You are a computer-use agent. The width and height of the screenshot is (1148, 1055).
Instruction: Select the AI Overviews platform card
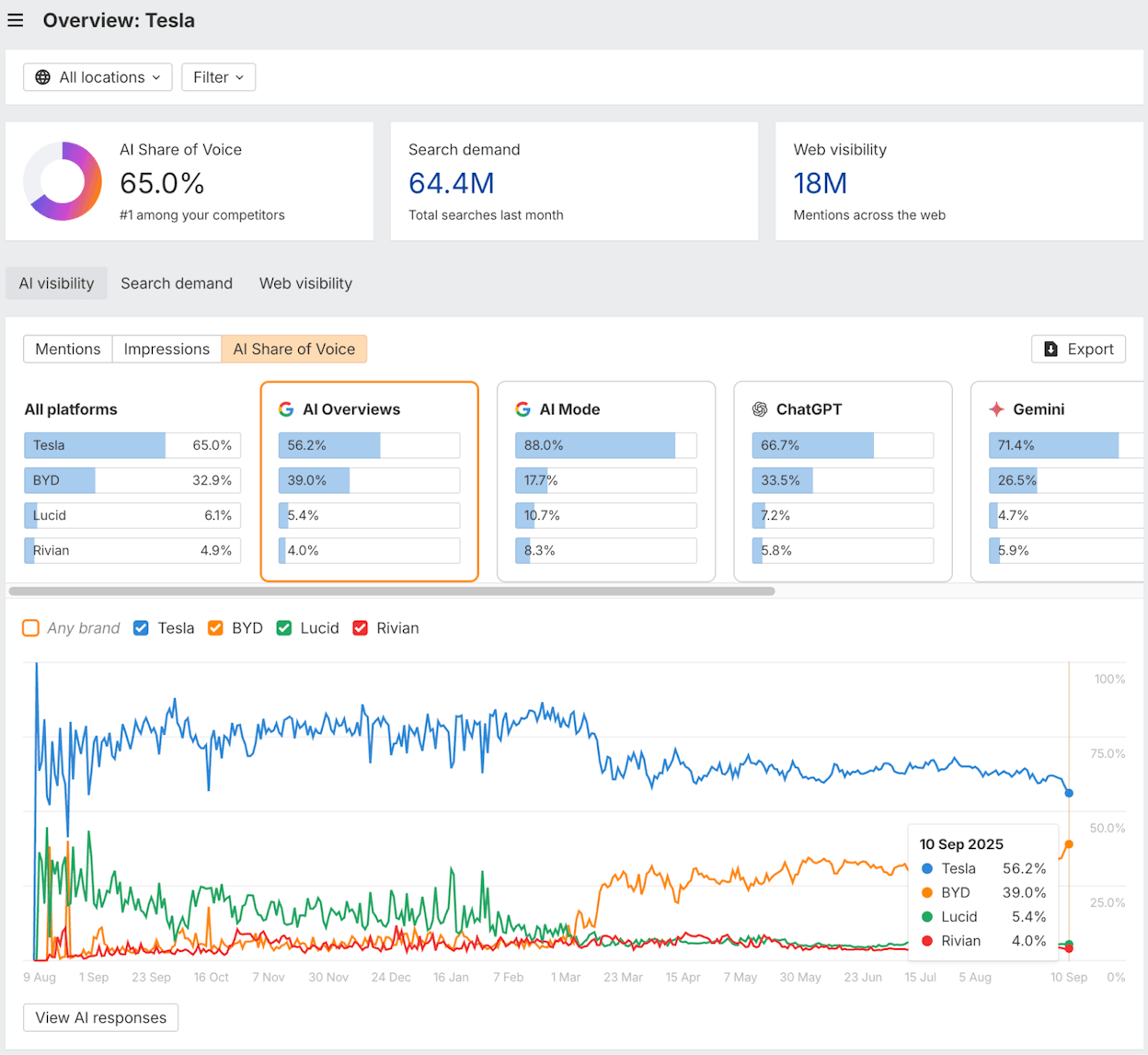click(x=370, y=482)
